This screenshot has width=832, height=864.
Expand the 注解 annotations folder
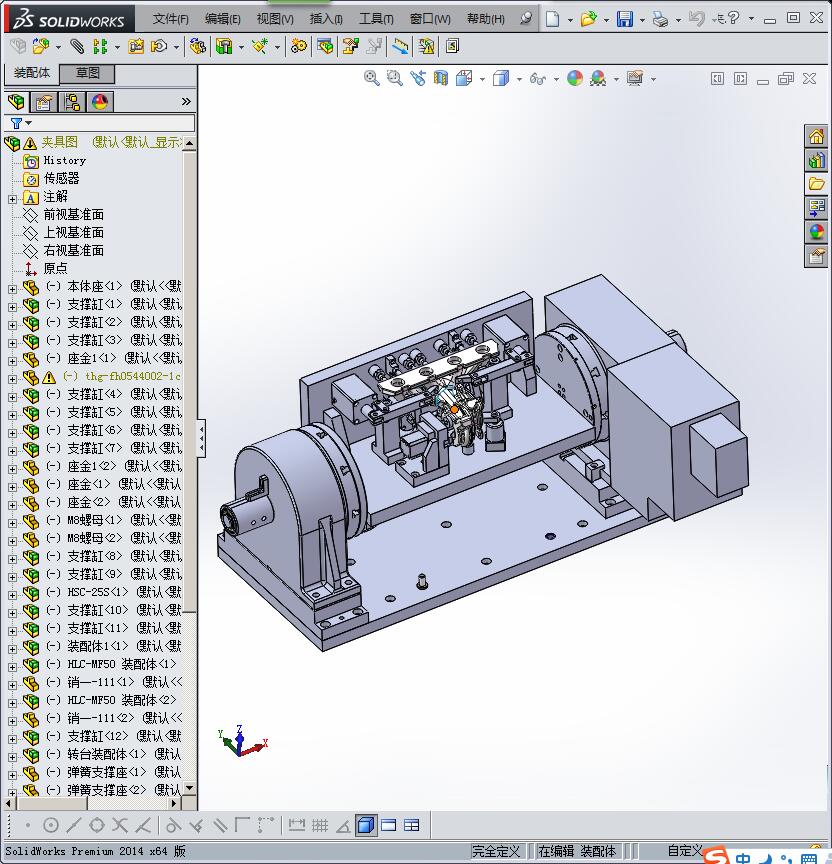tap(13, 199)
